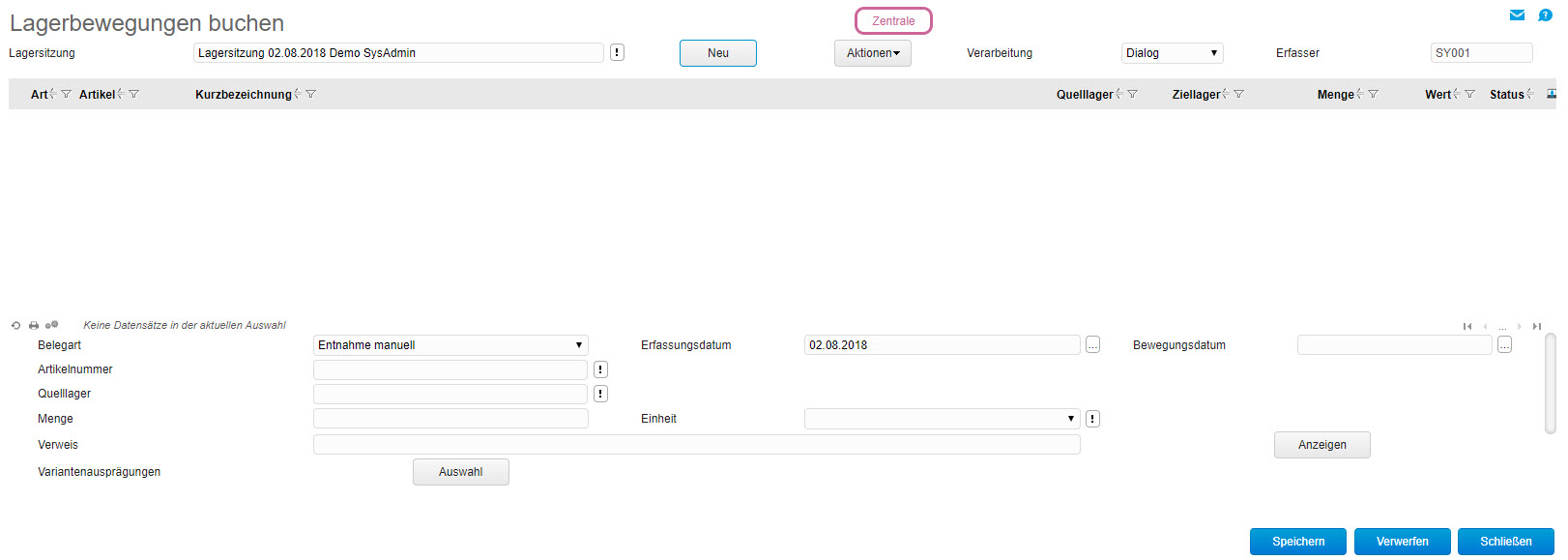This screenshot has width=1568, height=560.
Task: Click the settings icon beside print icon
Action: pyautogui.click(x=52, y=325)
